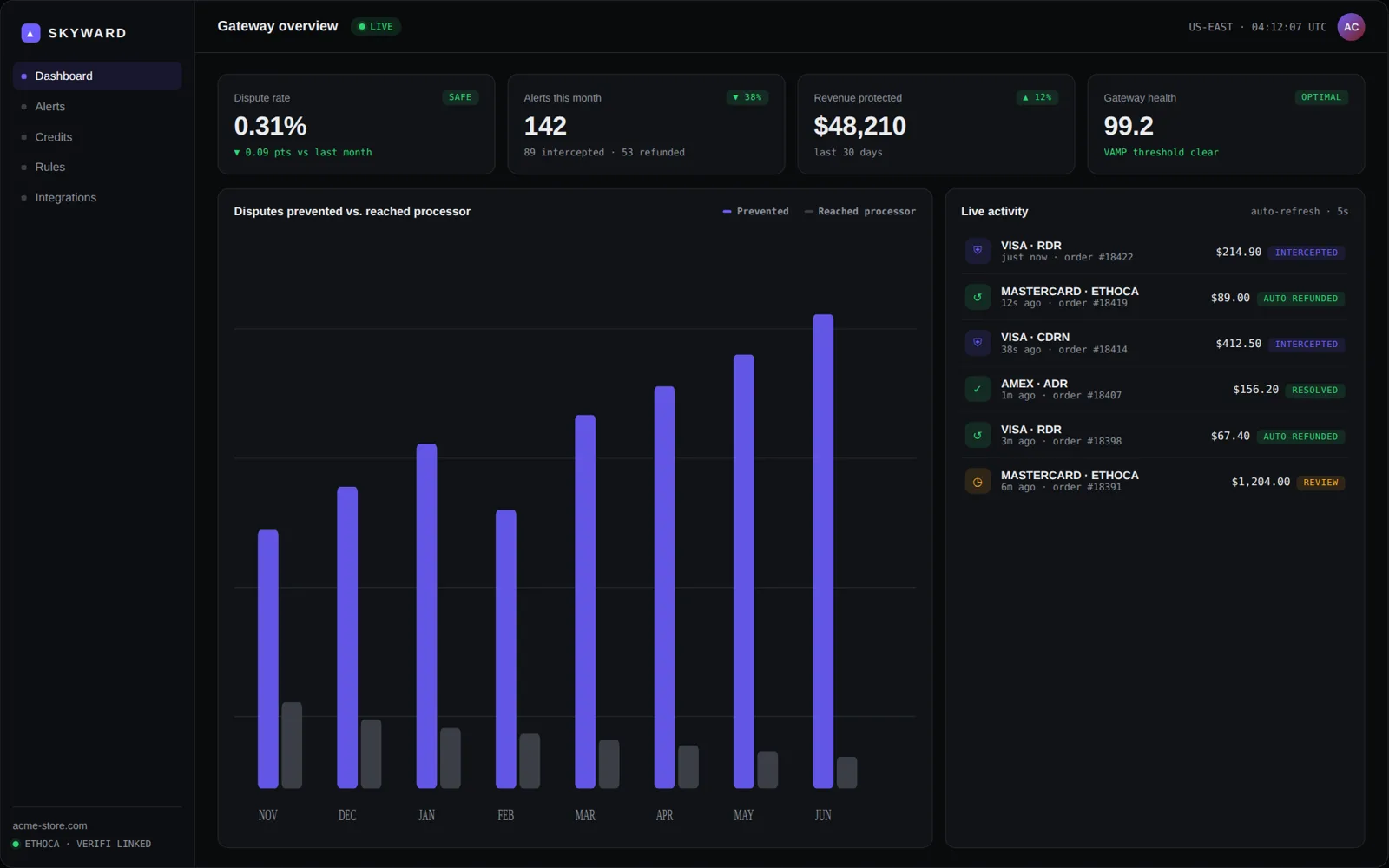
Task: Click 'US-EAST · 04:12:07 UTC' text
Action: (x=1258, y=27)
